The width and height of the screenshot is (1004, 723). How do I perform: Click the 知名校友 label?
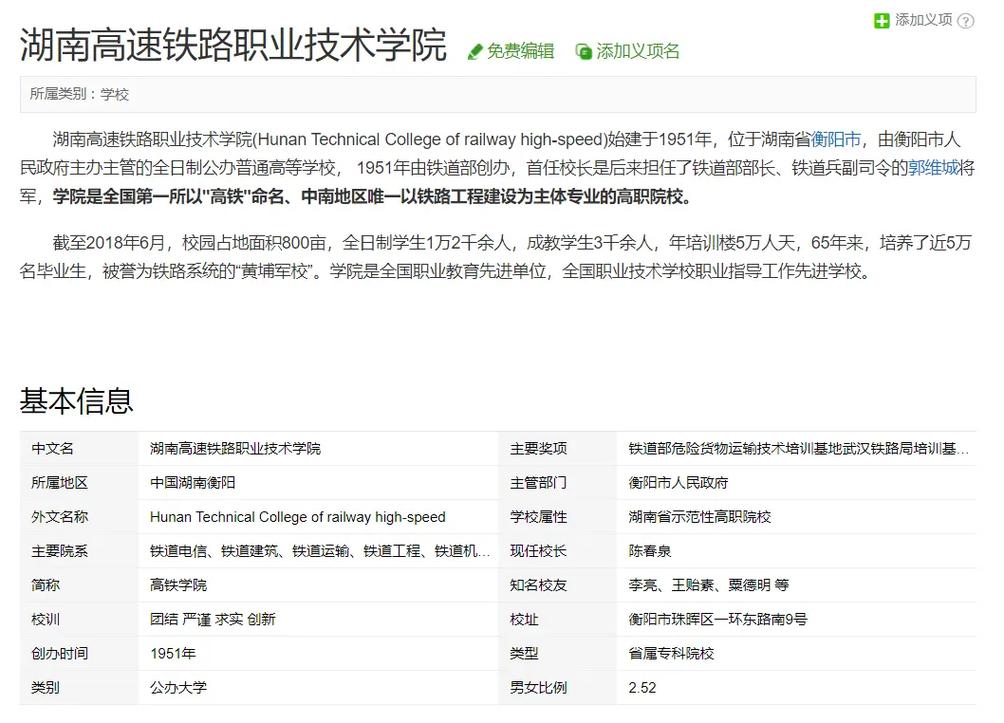[538, 585]
